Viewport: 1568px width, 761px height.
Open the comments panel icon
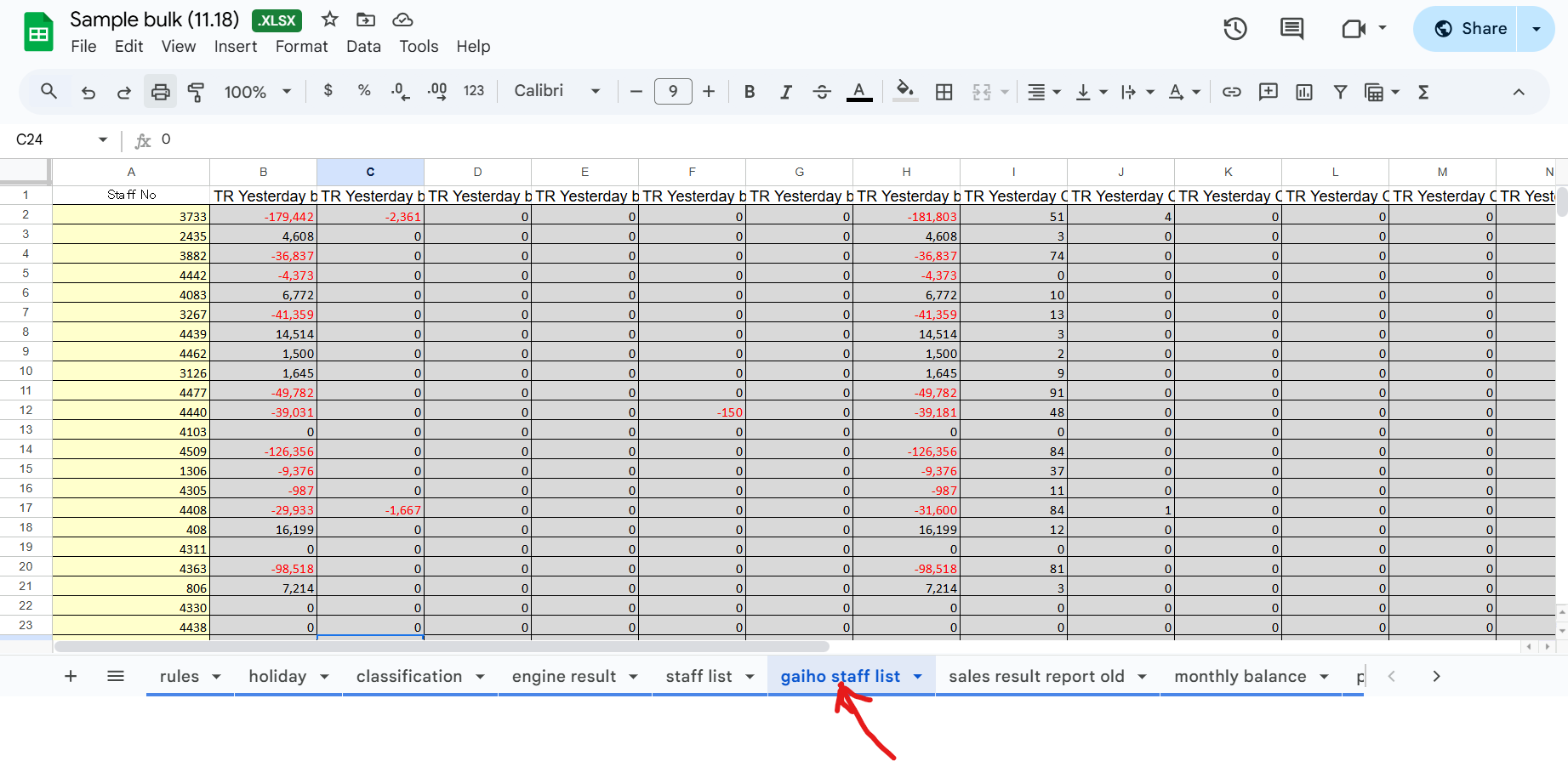(1291, 29)
